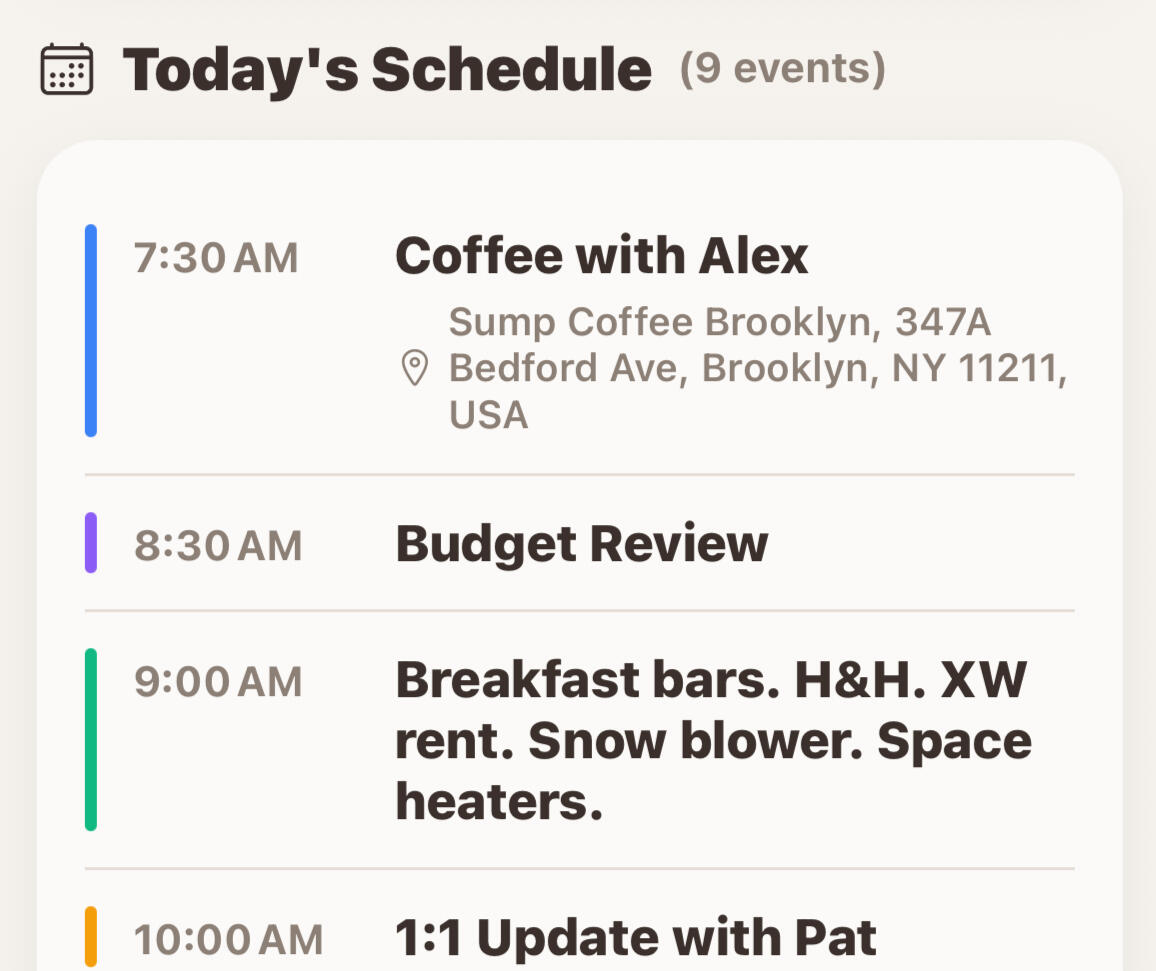Open the Coffee with Alex event

pyautogui.click(x=602, y=256)
